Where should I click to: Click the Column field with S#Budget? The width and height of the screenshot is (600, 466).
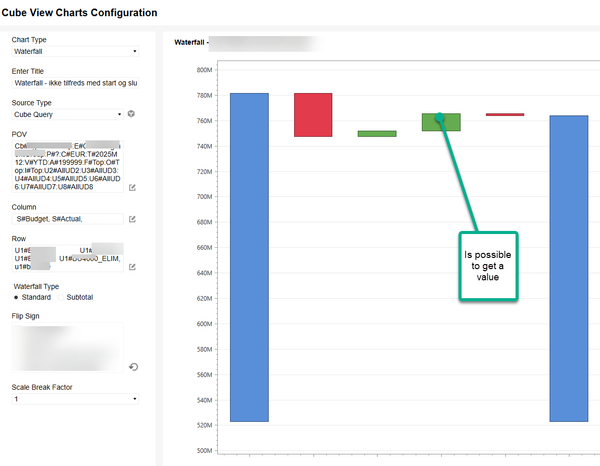tap(67, 218)
